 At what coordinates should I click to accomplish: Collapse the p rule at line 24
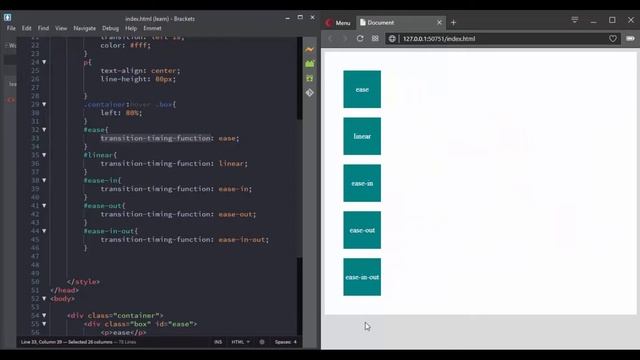click(x=44, y=62)
